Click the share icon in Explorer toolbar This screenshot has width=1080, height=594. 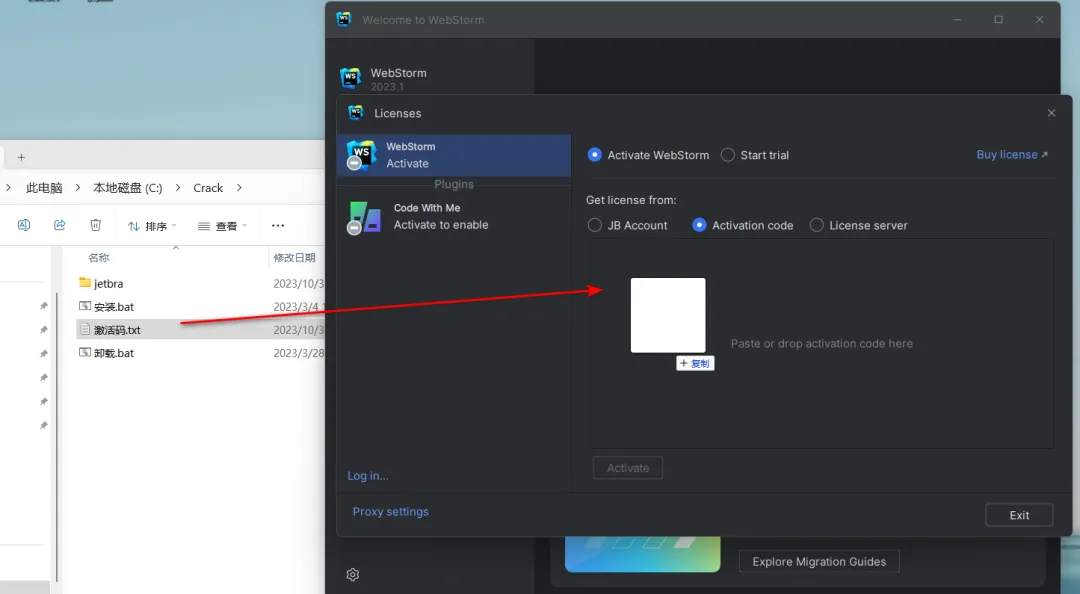click(x=59, y=225)
